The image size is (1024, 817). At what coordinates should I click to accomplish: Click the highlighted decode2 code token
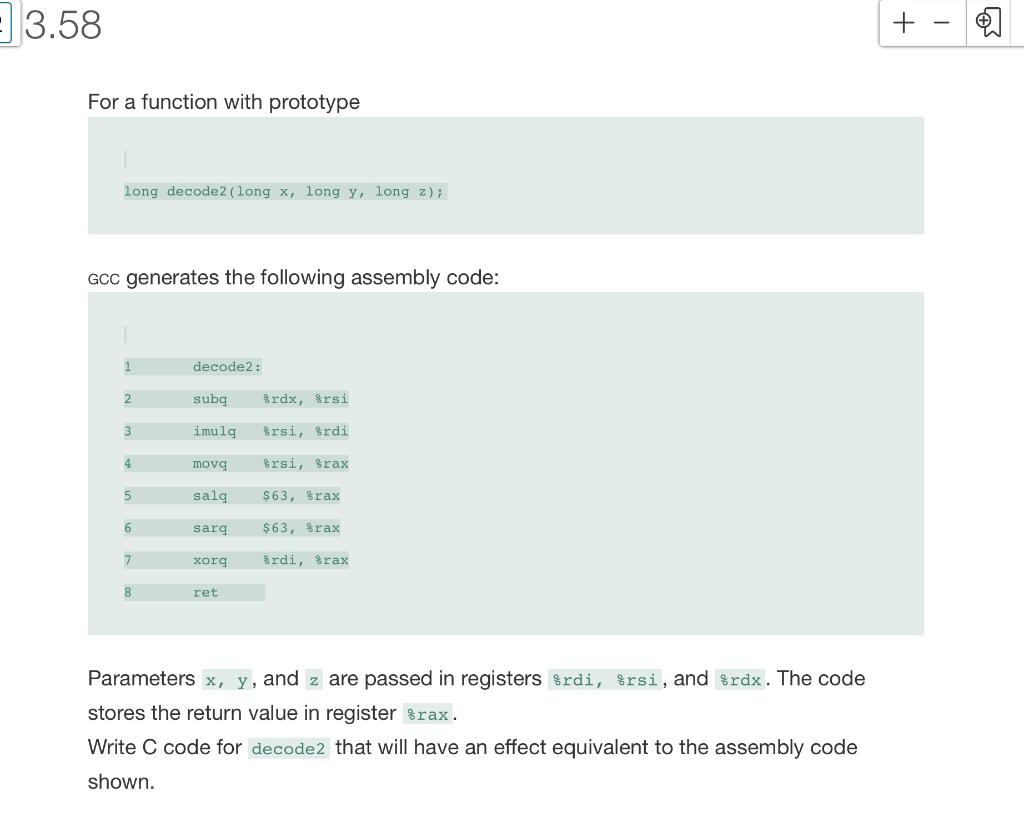coord(288,748)
